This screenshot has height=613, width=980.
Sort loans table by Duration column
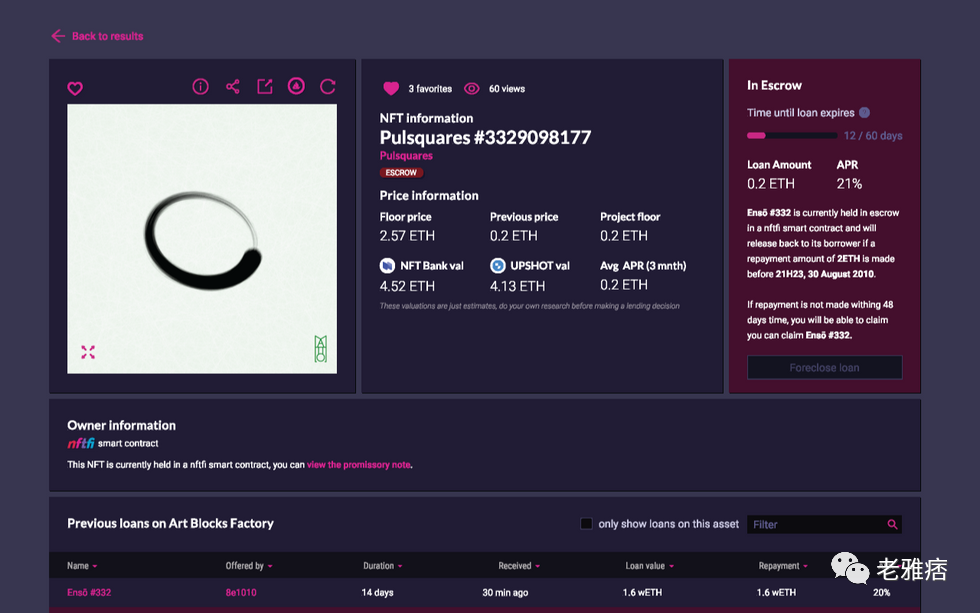[382, 566]
